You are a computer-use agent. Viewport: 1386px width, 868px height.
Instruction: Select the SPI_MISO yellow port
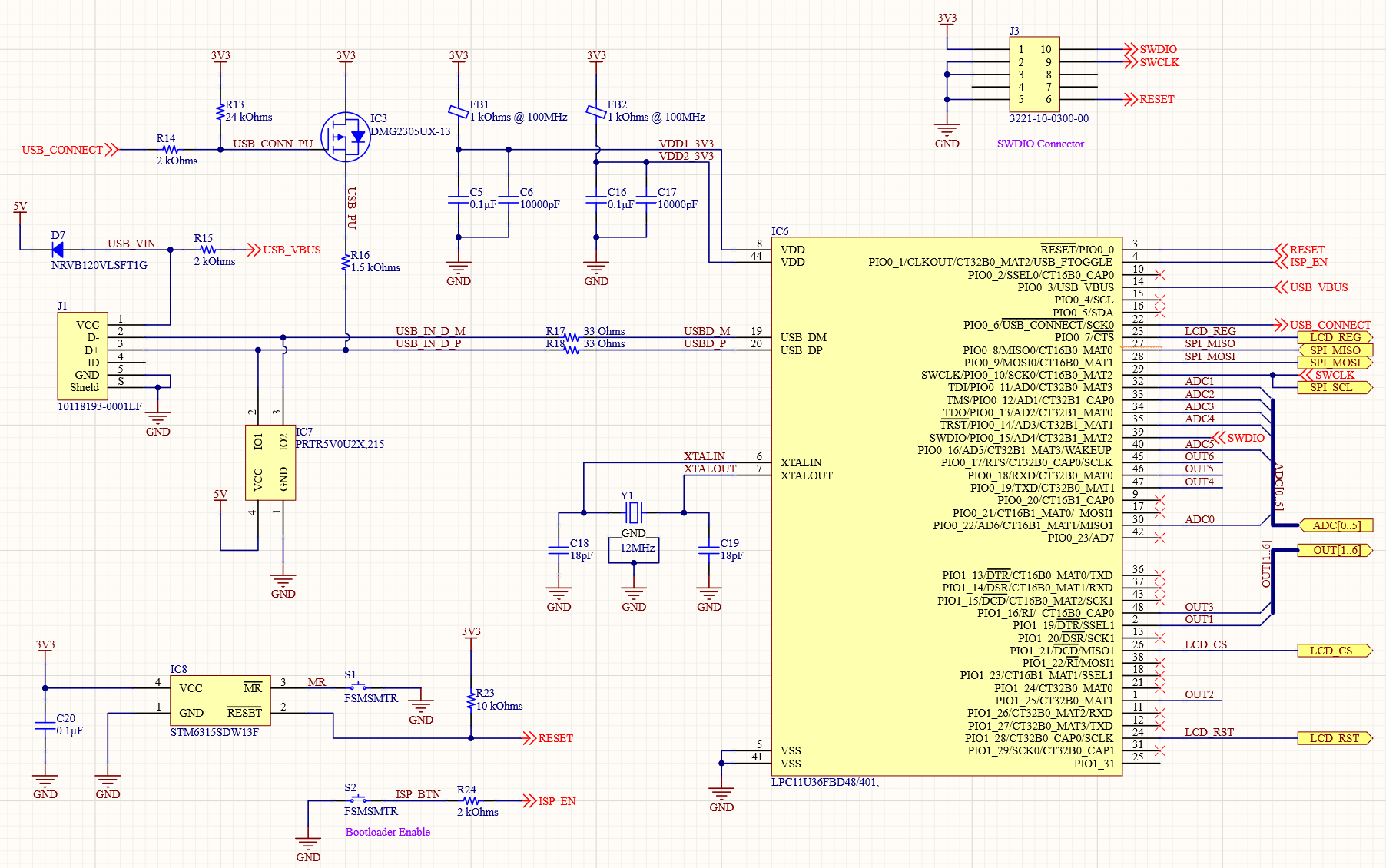(x=1335, y=350)
